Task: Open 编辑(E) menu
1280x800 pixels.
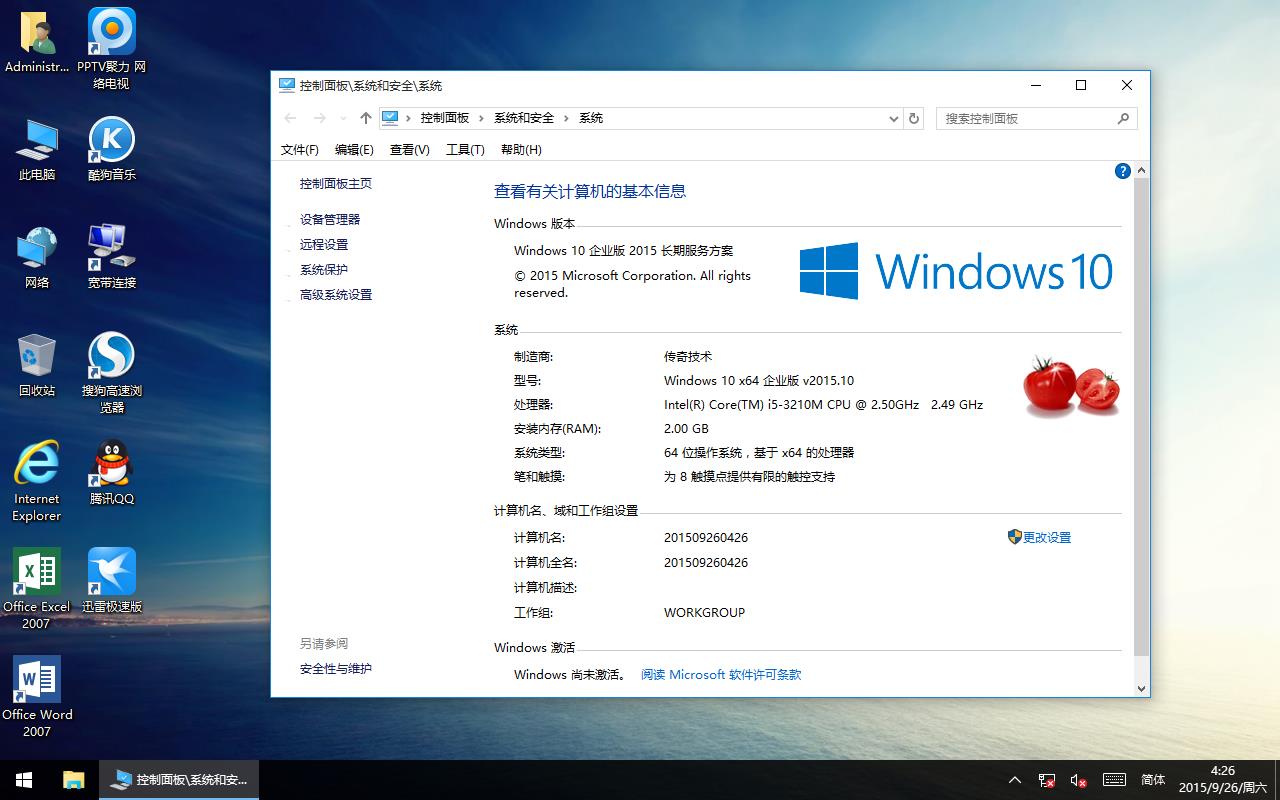Action: 354,149
